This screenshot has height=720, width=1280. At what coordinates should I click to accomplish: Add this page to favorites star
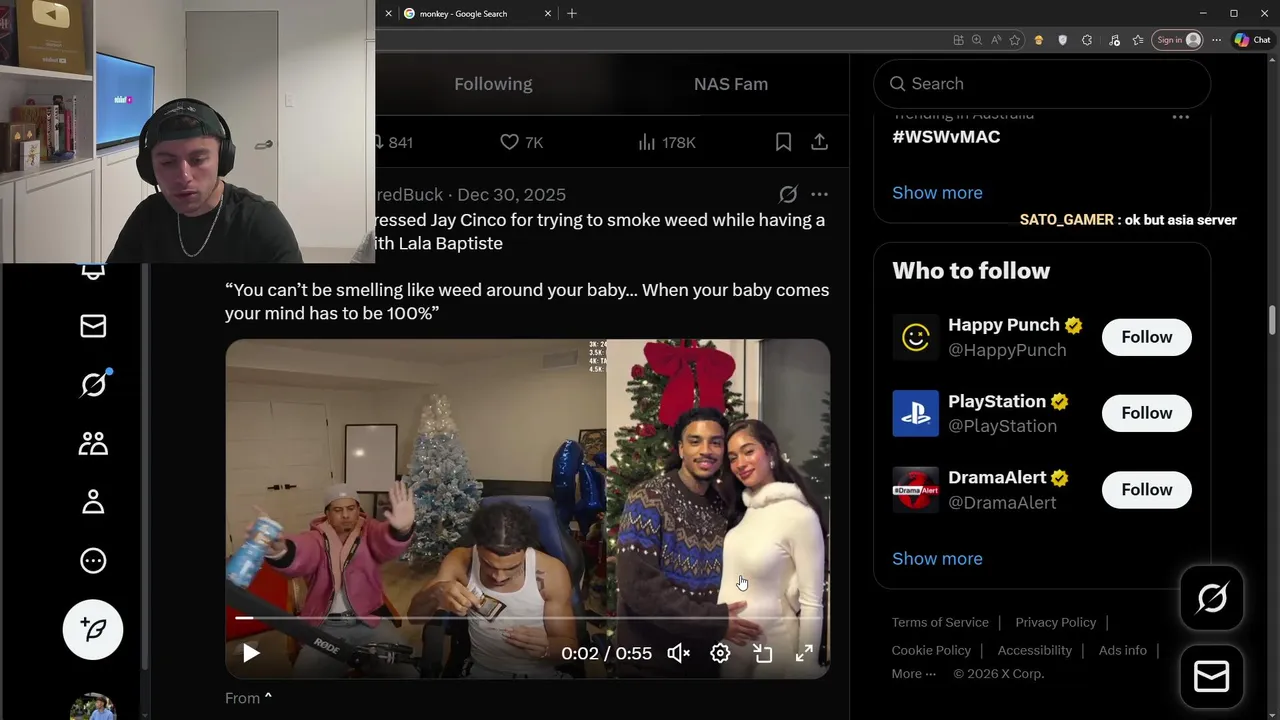[1015, 40]
